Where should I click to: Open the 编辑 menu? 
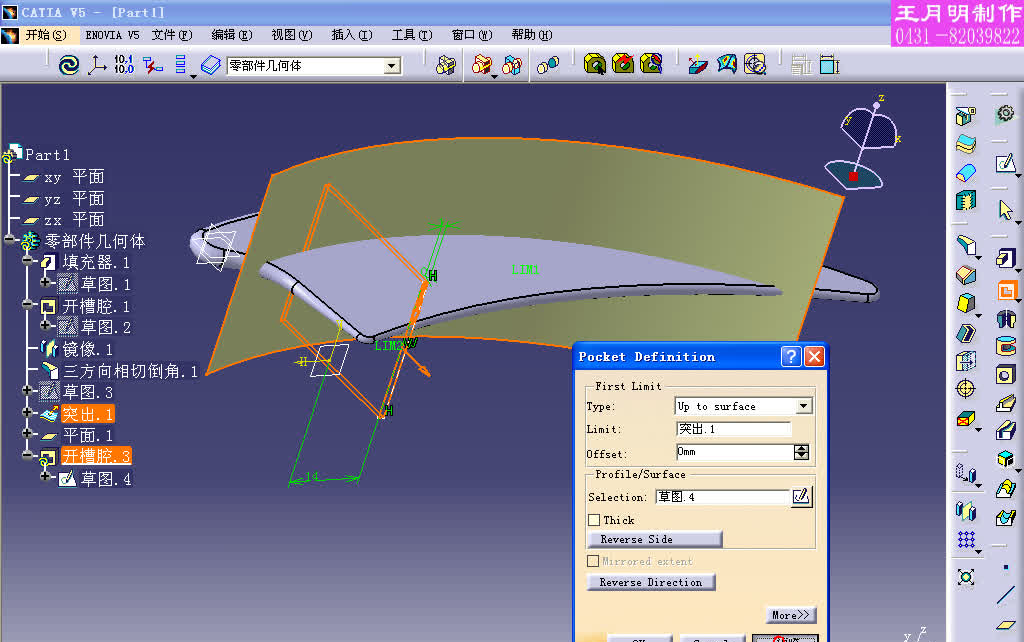click(232, 35)
